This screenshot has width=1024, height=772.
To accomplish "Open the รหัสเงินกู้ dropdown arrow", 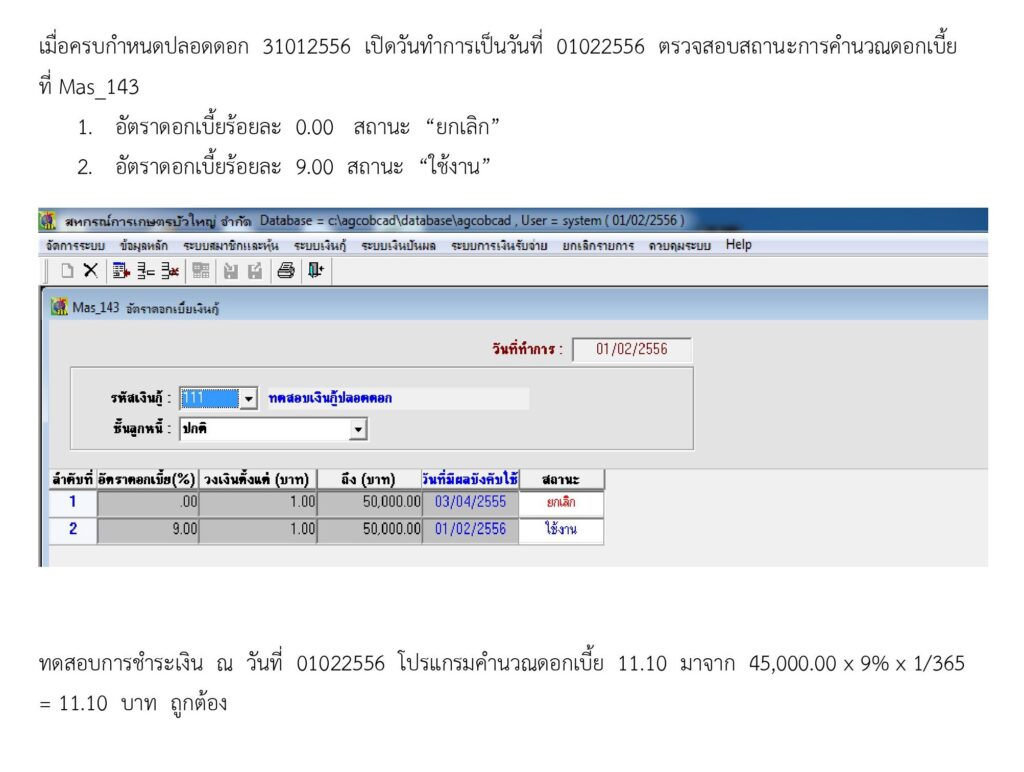I will point(249,398).
